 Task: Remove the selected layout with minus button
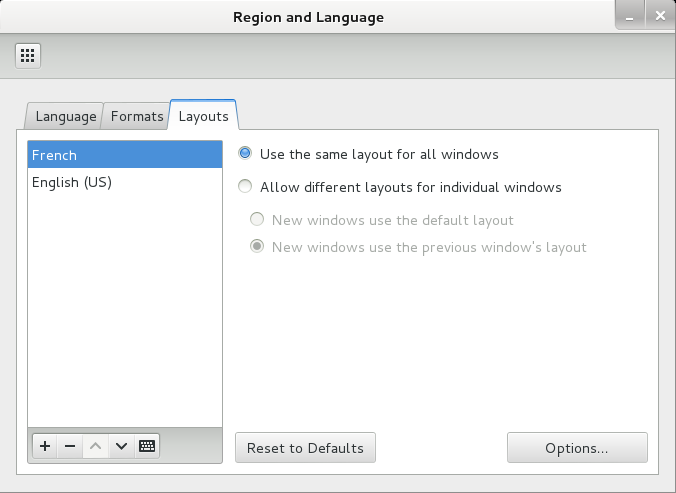[x=70, y=446]
